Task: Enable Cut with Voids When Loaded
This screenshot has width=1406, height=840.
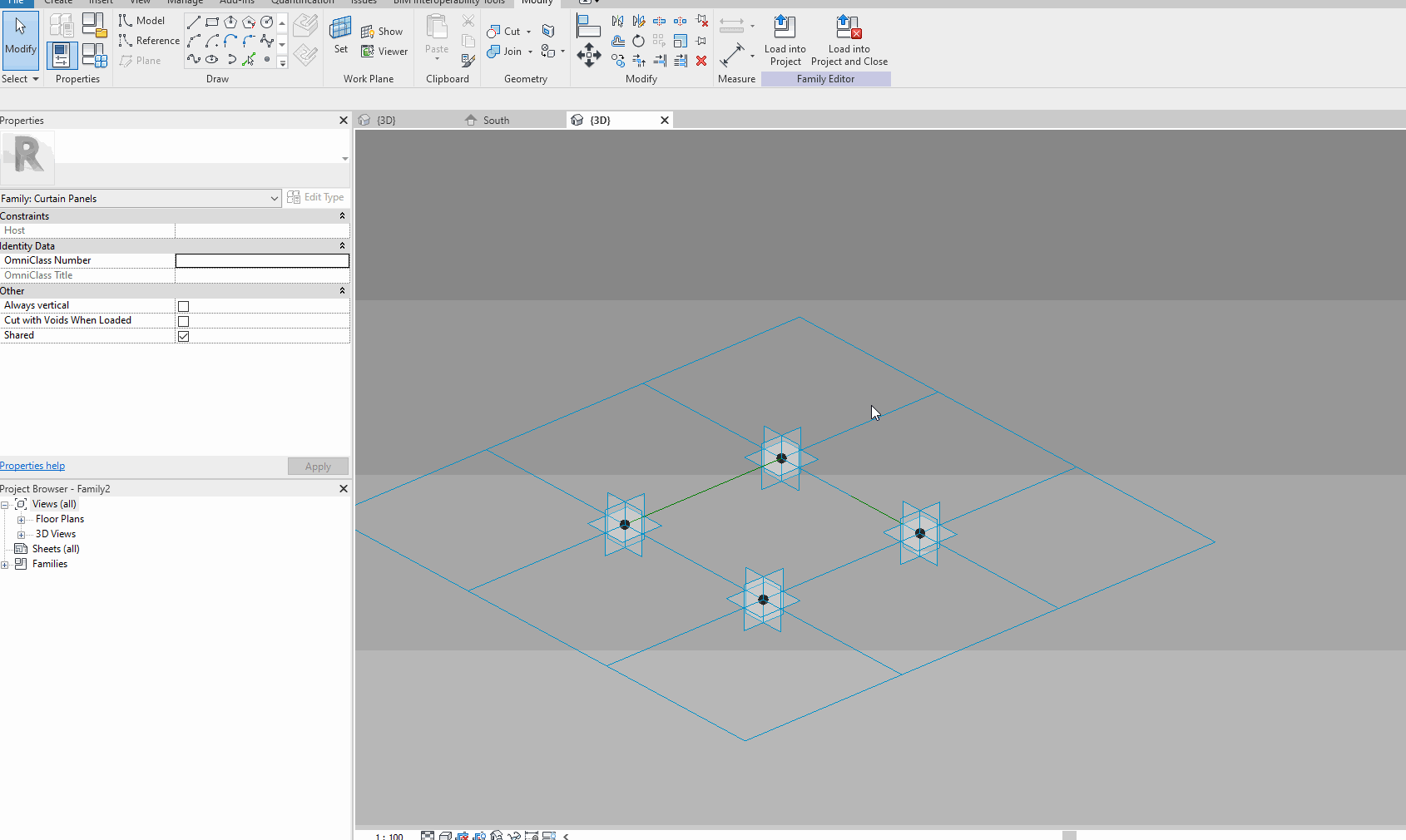Action: coord(183,320)
